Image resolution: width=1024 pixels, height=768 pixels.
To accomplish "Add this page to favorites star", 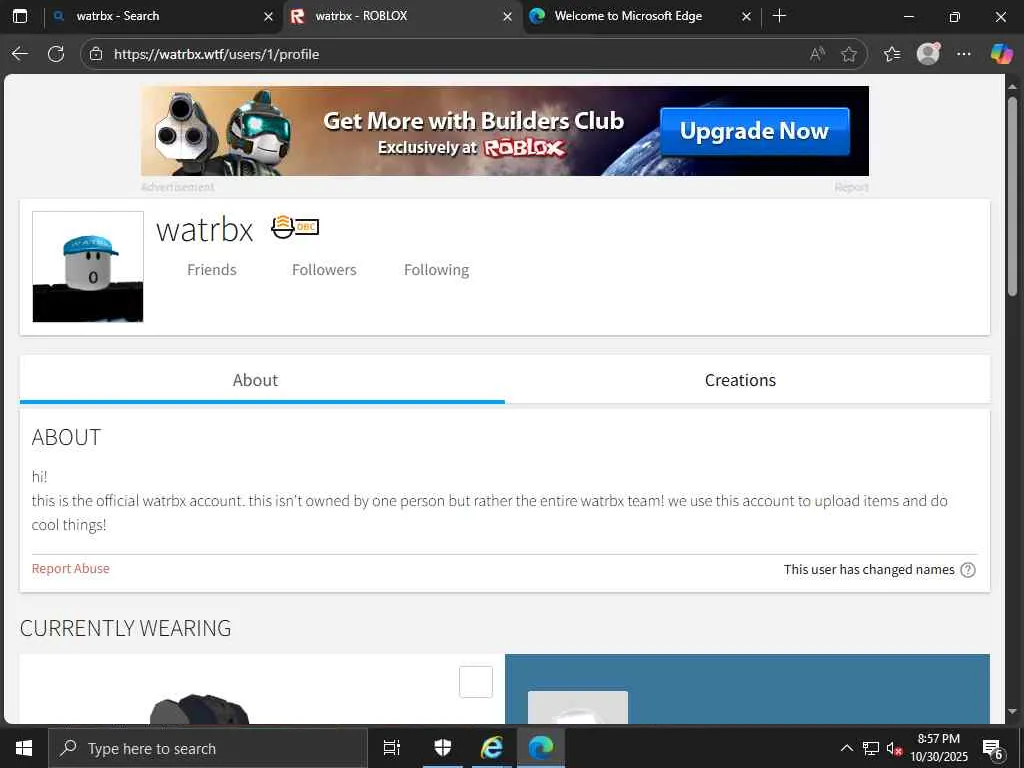I will [848, 54].
